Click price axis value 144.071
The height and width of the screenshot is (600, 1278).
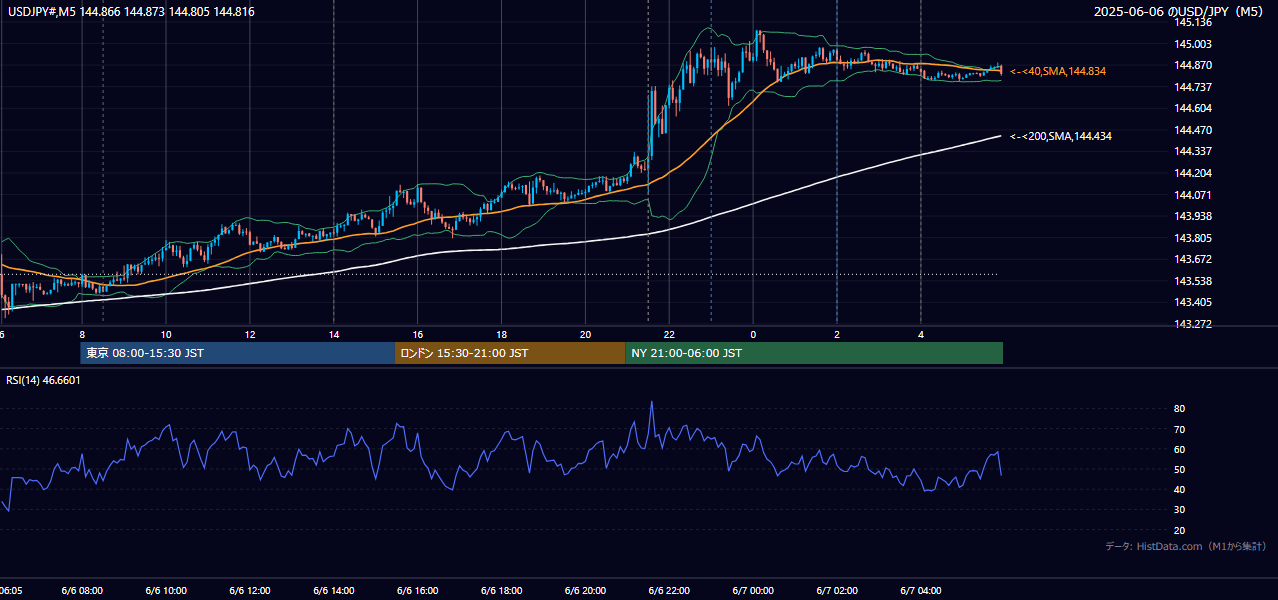point(1192,195)
